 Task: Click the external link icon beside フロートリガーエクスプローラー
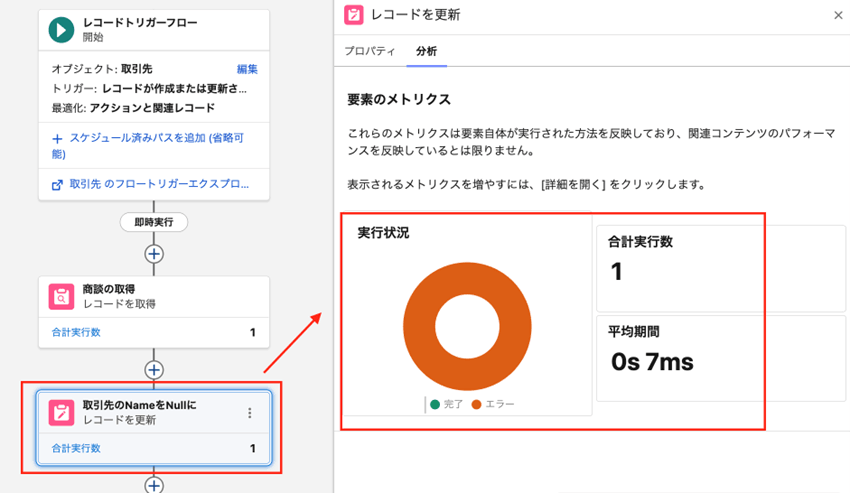tap(57, 185)
